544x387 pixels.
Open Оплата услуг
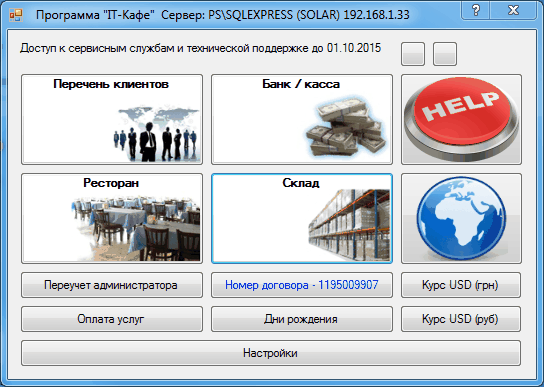112,319
